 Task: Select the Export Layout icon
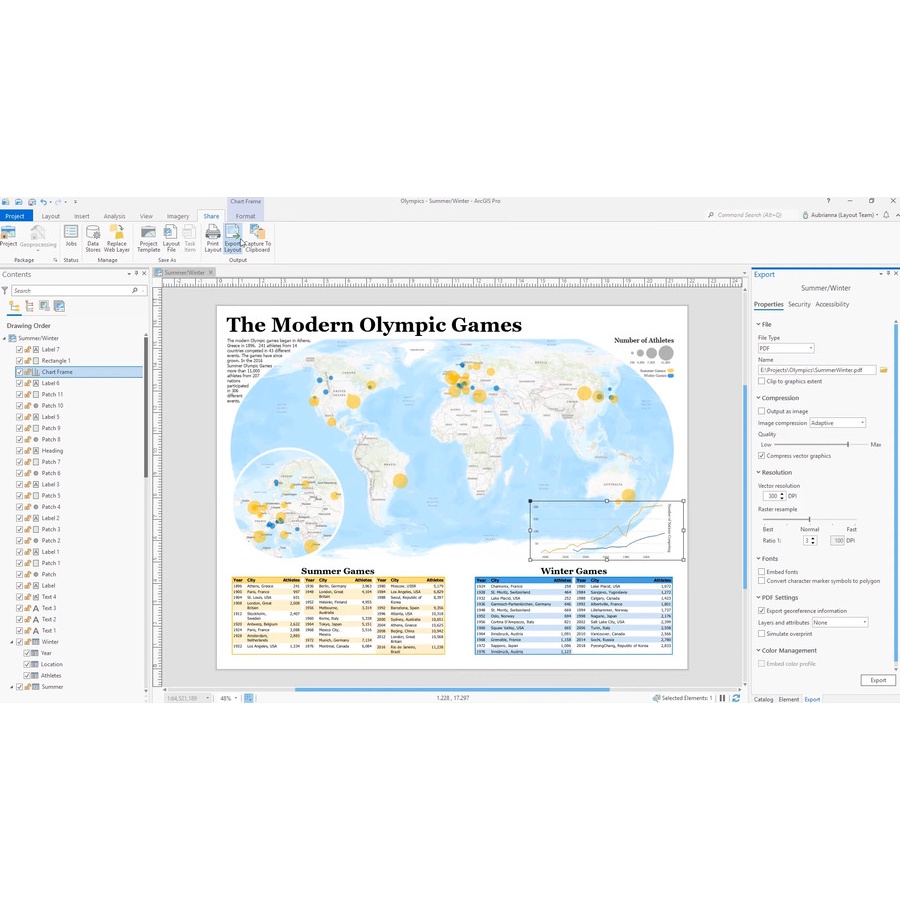point(232,238)
